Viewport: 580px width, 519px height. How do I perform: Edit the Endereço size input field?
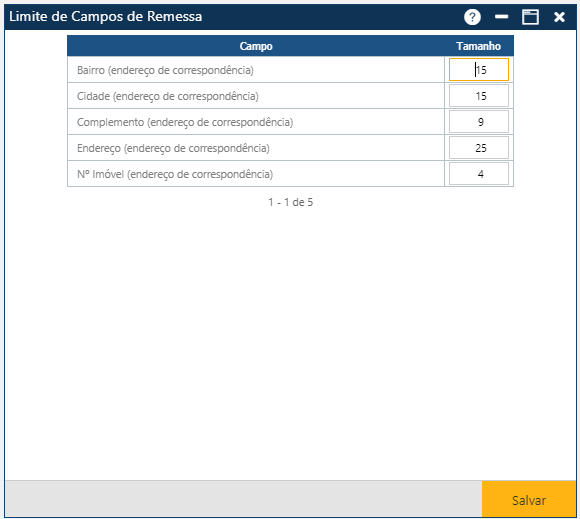click(479, 148)
